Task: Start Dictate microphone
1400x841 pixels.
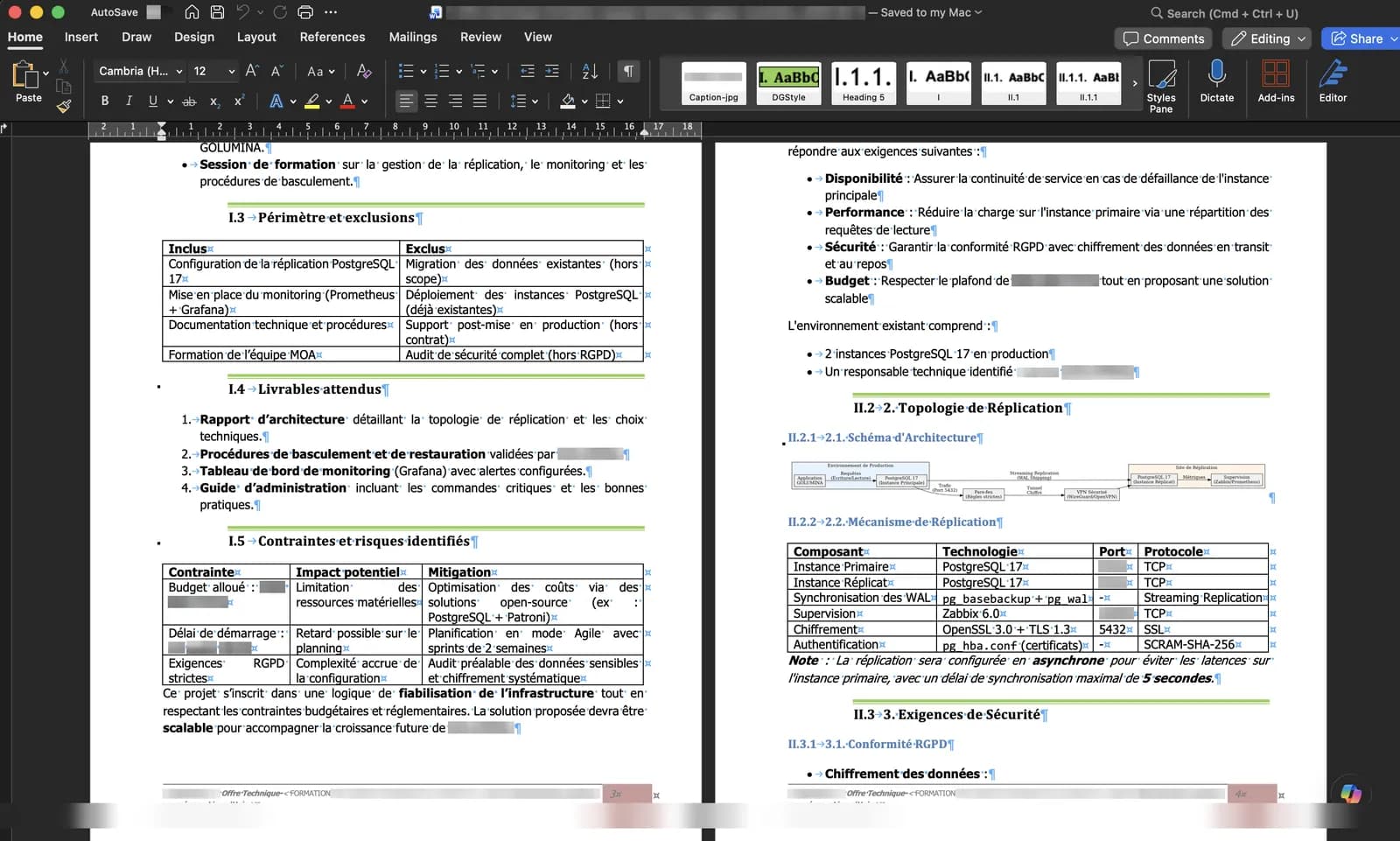Action: pos(1216,81)
